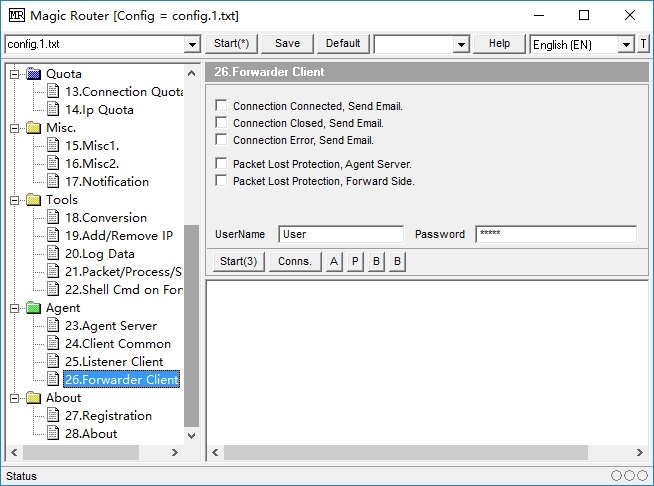The height and width of the screenshot is (486, 654).
Task: Click the green Agent folder icon
Action: pos(33,308)
